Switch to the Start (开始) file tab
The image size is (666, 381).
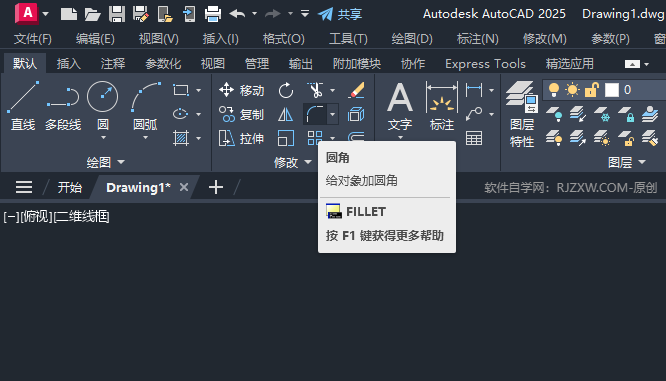tap(70, 187)
